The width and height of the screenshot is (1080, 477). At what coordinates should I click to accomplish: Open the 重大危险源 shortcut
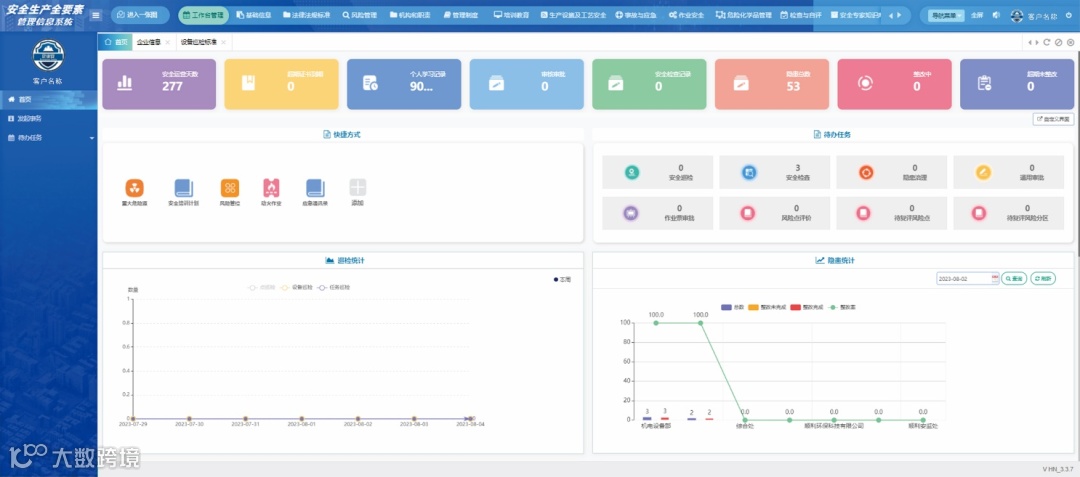pos(134,193)
